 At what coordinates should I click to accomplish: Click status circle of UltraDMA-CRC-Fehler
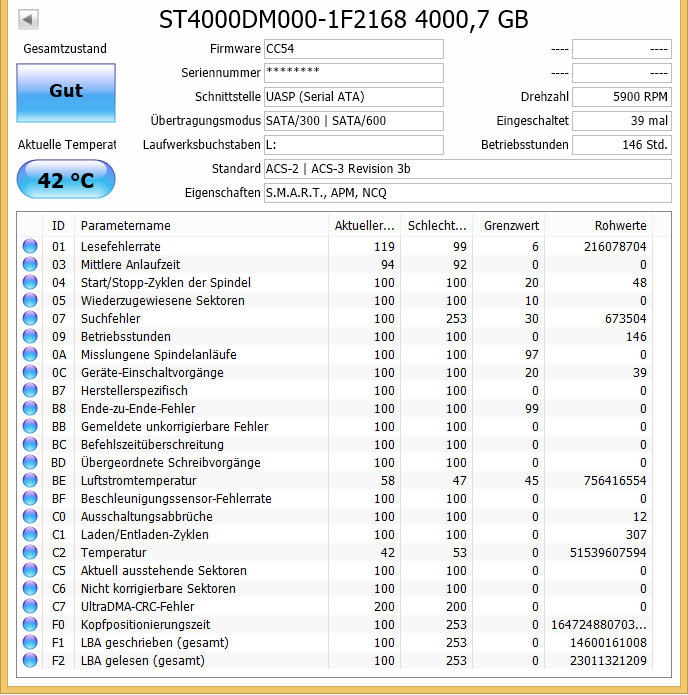30,606
